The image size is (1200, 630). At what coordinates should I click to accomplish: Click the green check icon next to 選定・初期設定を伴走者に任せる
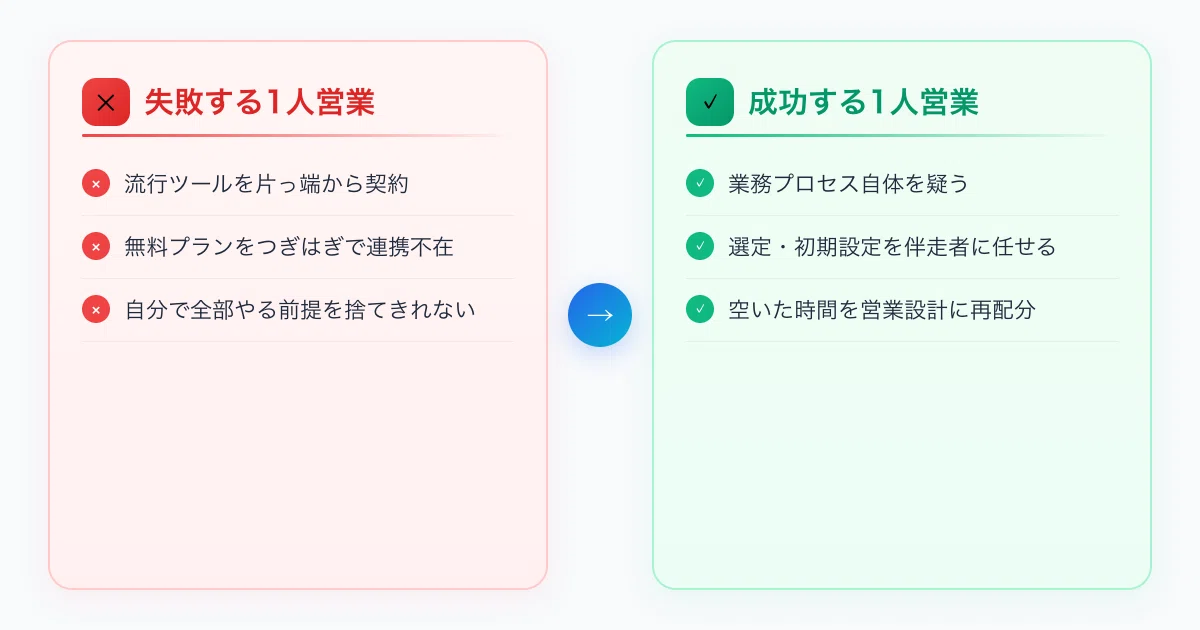(700, 246)
